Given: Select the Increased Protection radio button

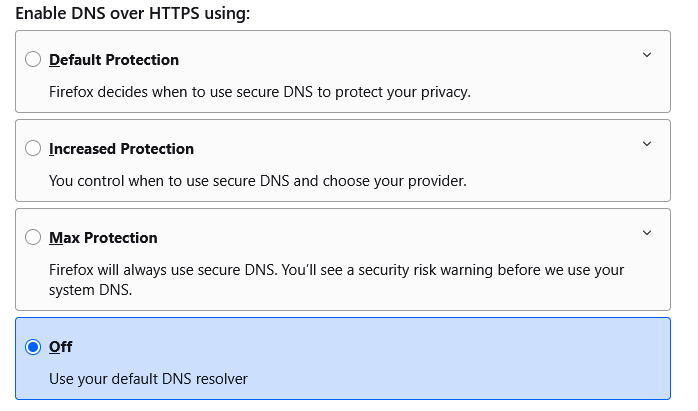Looking at the screenshot, I should pos(33,148).
